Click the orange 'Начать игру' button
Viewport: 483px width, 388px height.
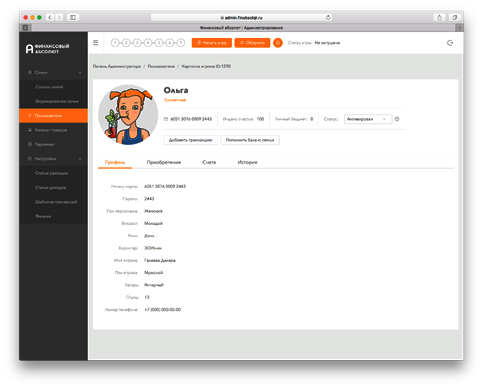(212, 43)
